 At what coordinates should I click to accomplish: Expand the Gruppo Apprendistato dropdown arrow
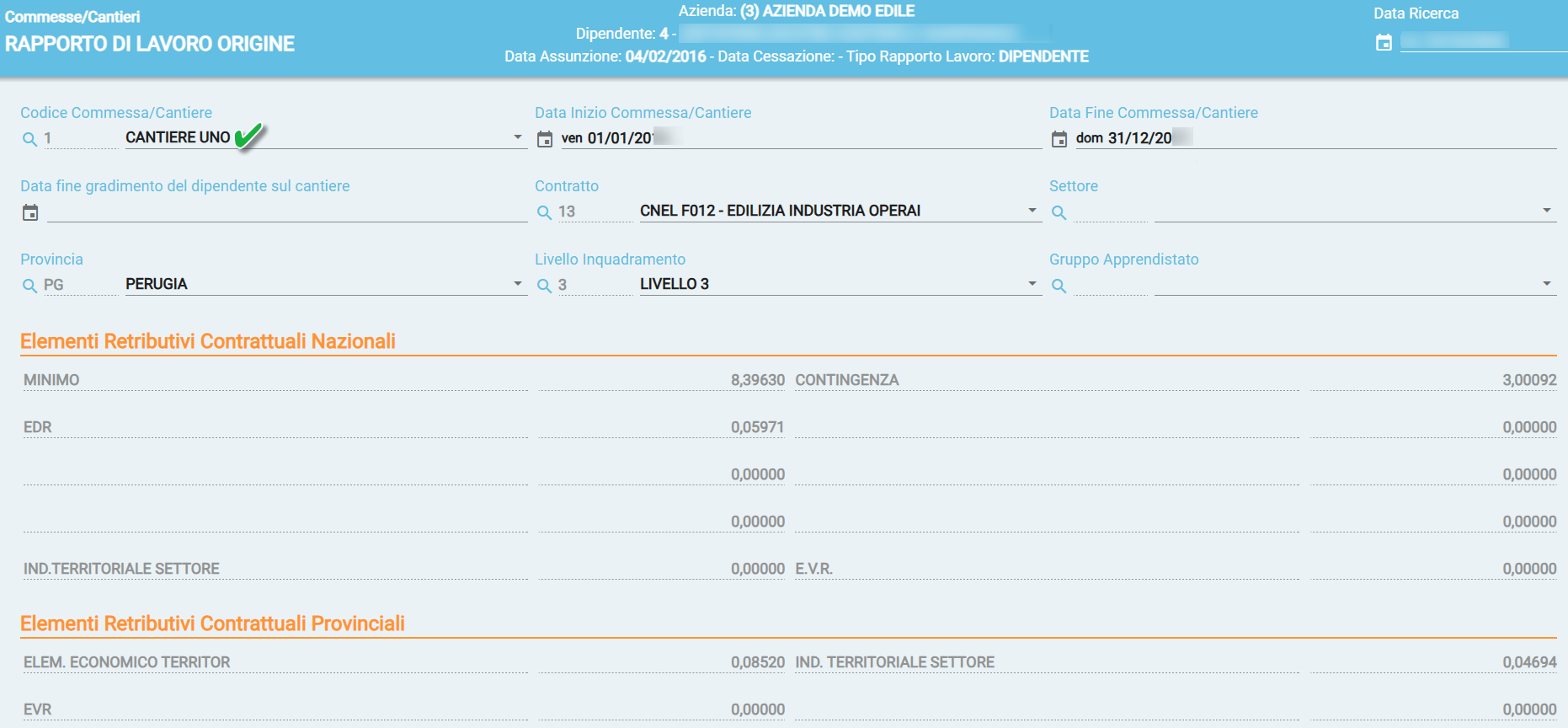tap(1547, 284)
